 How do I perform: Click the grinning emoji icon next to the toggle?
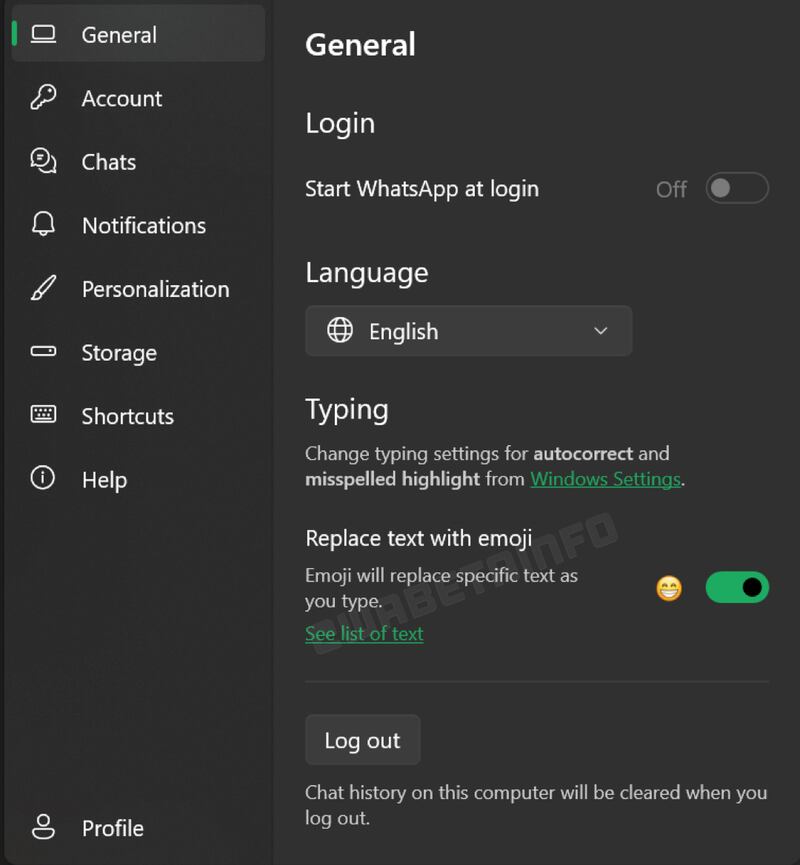click(x=668, y=588)
